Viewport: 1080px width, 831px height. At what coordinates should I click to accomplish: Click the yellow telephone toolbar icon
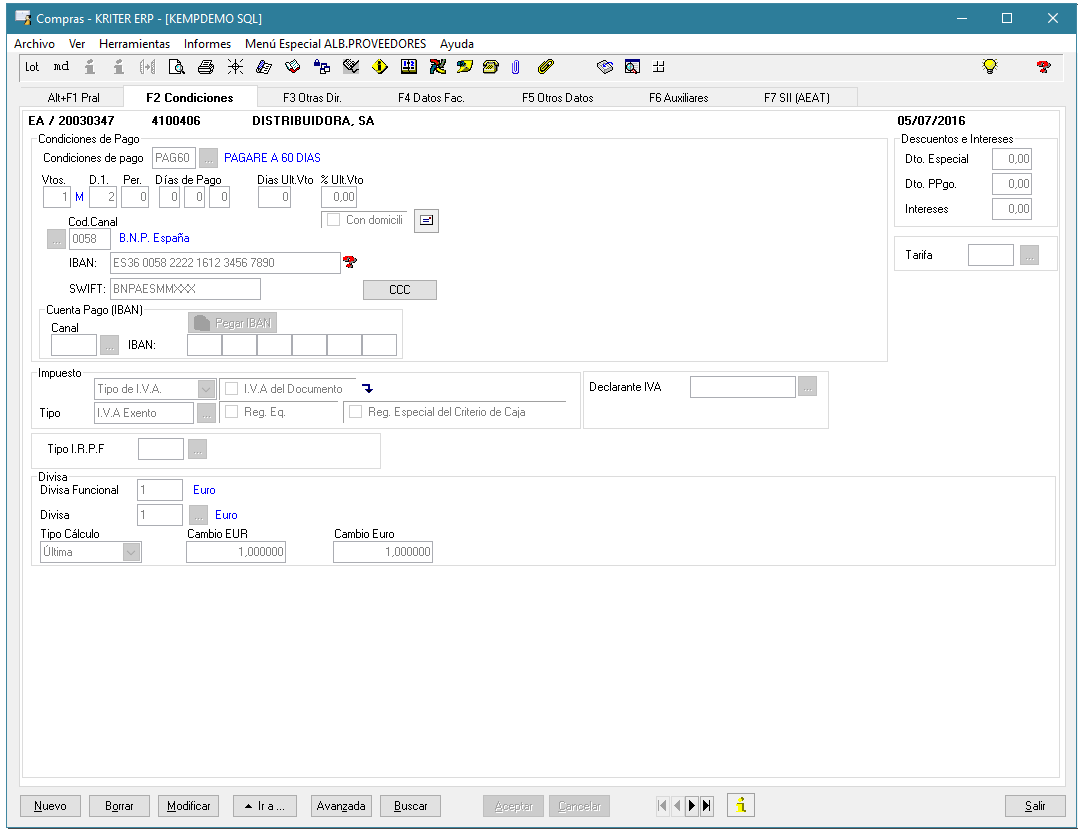[490, 67]
